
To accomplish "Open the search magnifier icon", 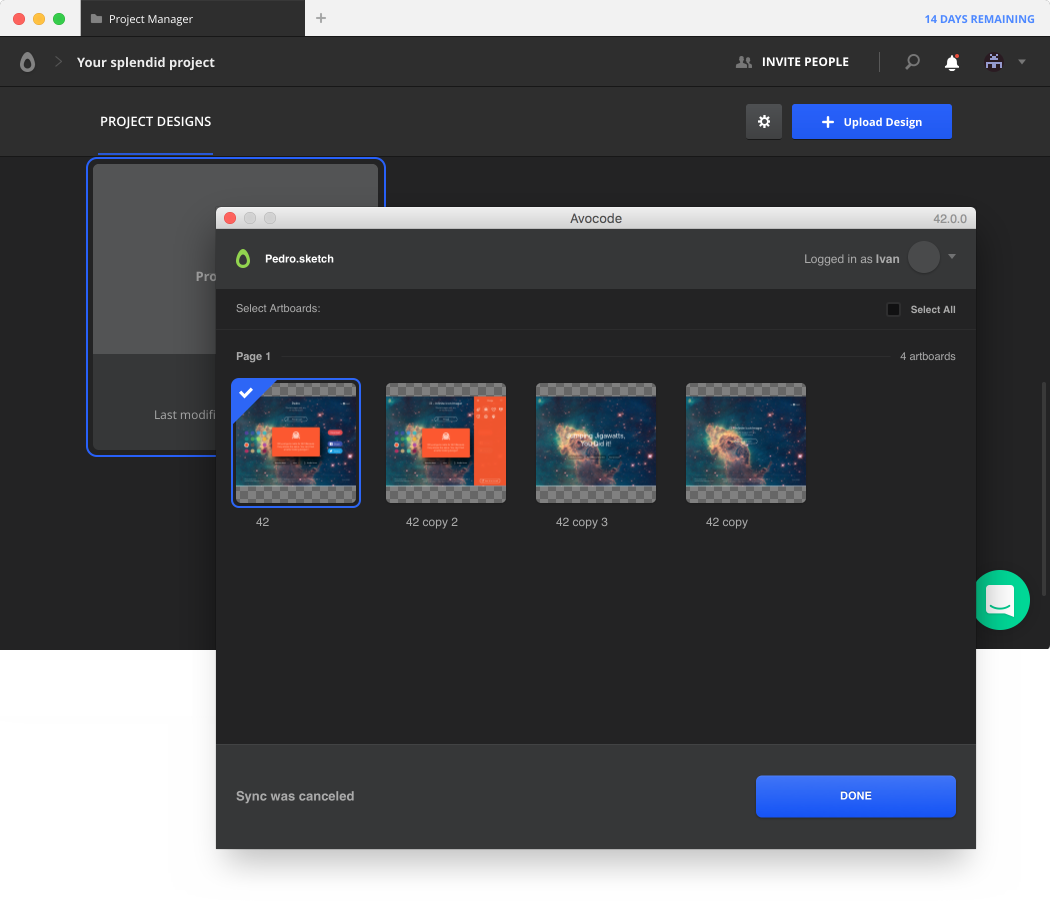I will point(912,62).
